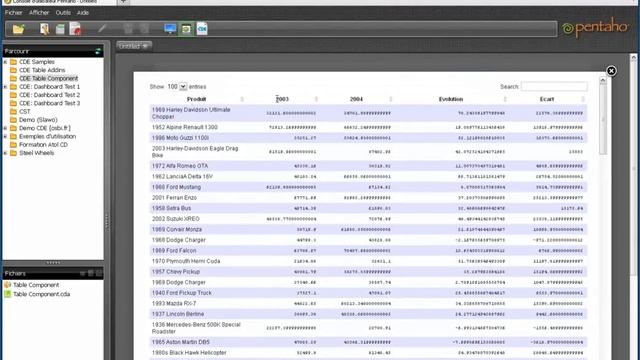640x360 pixels.
Task: Click the Ecart column header
Action: 547,99
